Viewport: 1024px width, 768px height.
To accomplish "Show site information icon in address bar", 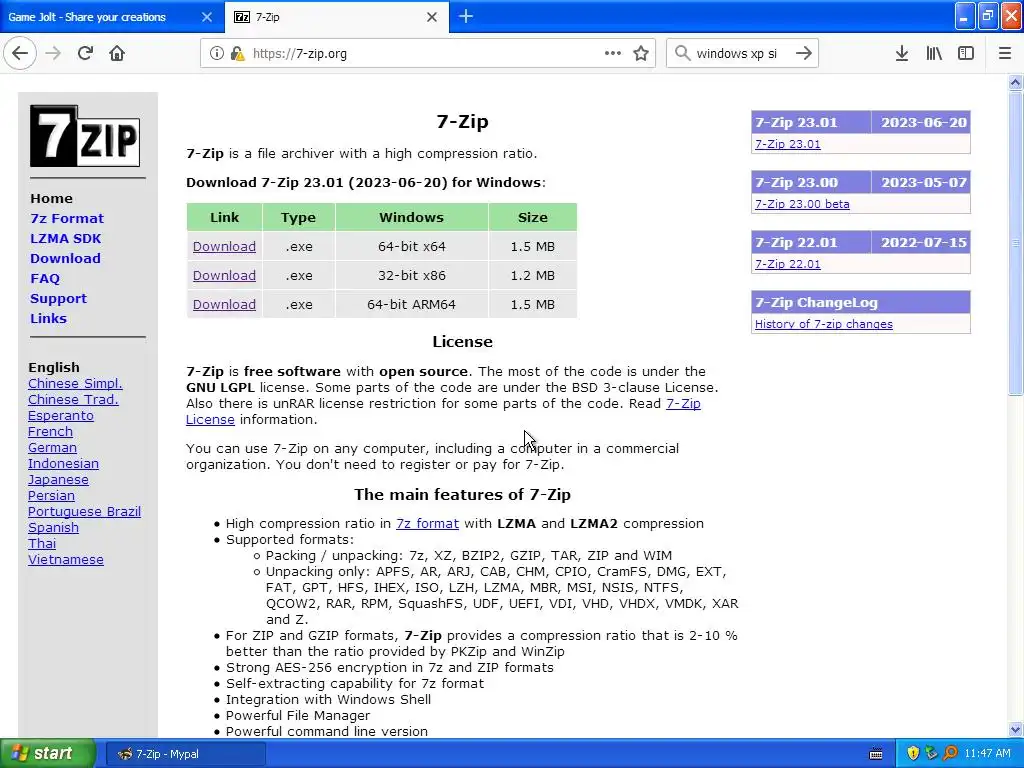I will (216, 54).
